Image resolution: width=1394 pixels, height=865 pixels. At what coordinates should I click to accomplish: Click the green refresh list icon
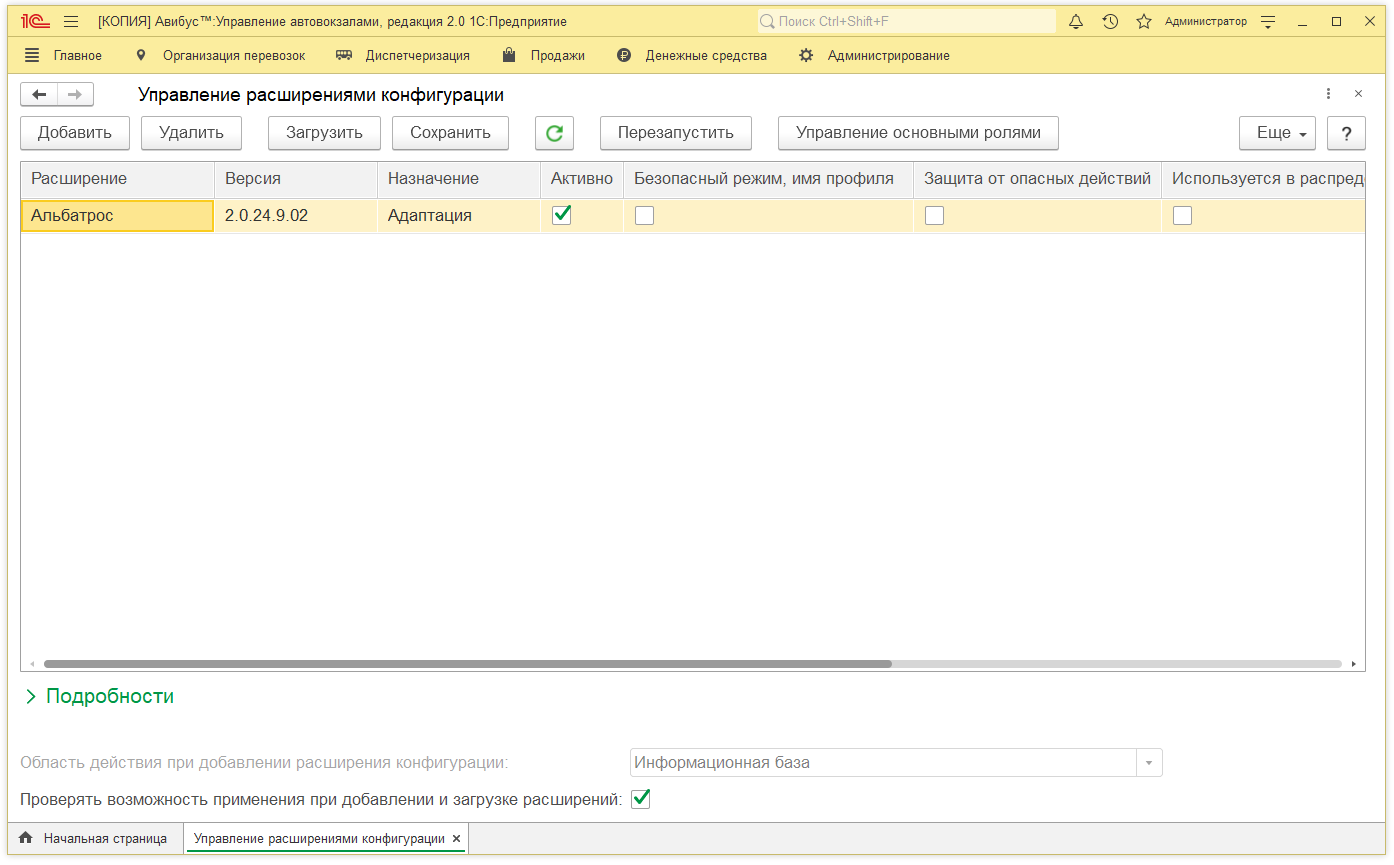coord(554,132)
